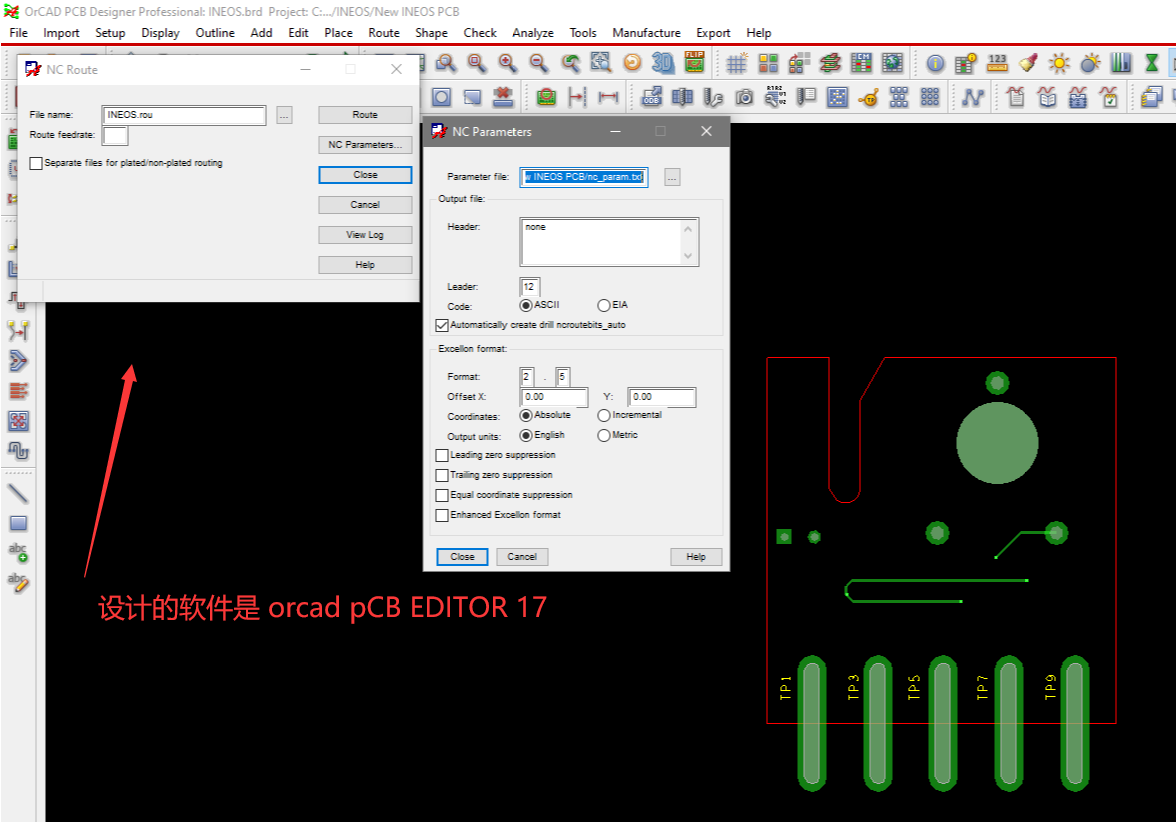Screen dimensions: 1176x822
Task: Open the File menu
Action: (x=18, y=33)
